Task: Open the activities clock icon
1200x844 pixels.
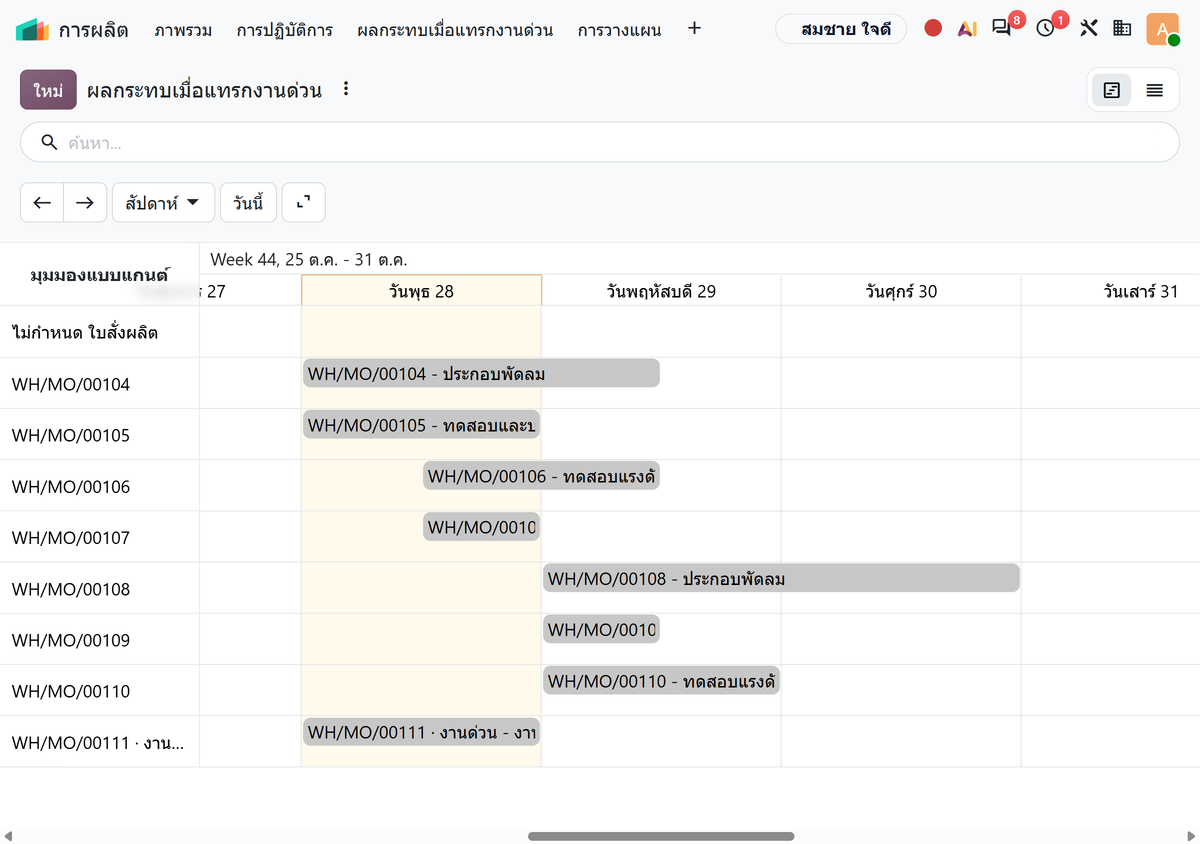Action: point(1045,29)
